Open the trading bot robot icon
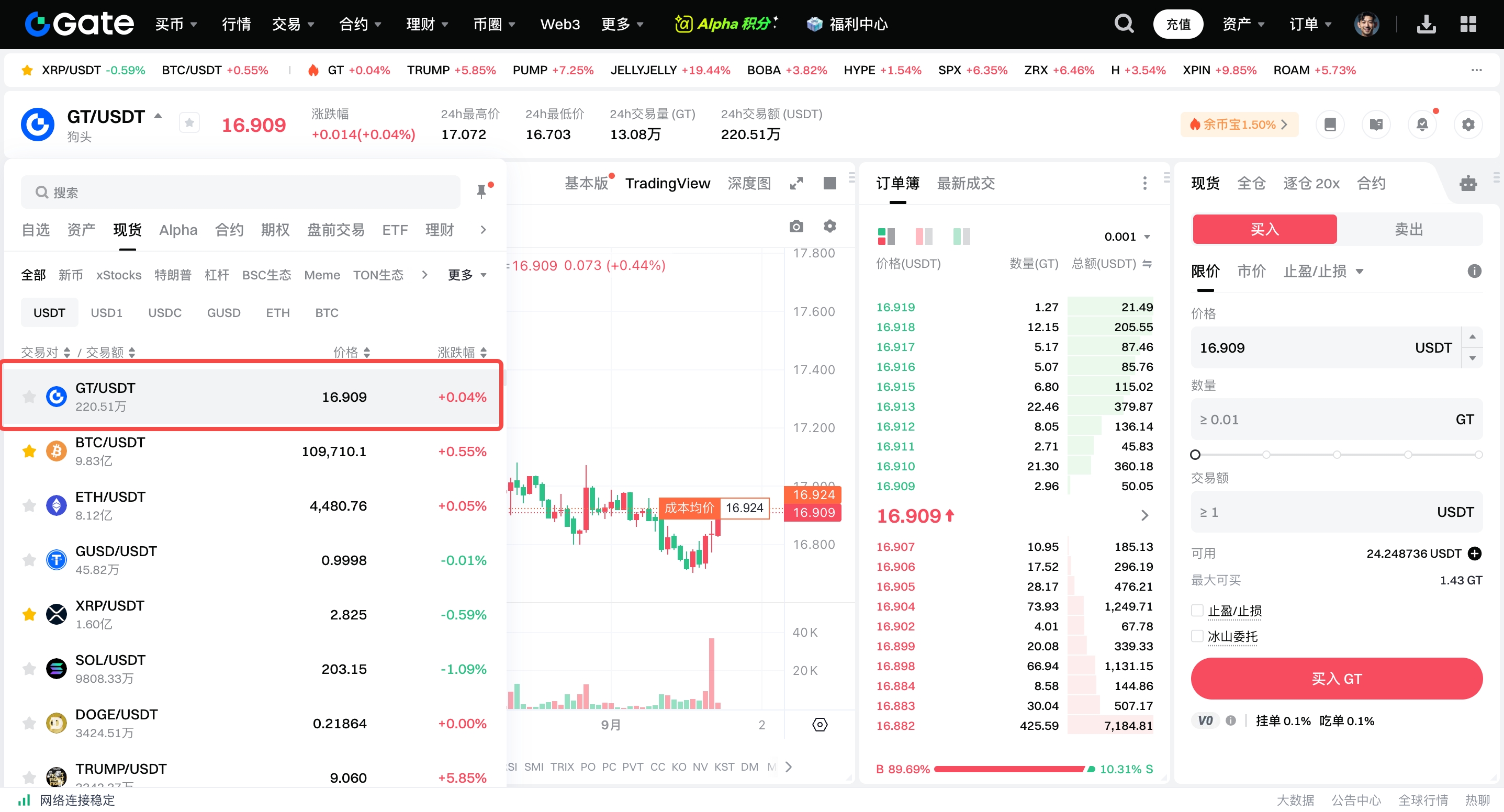Viewport: 1504px width, 812px height. point(1468,183)
